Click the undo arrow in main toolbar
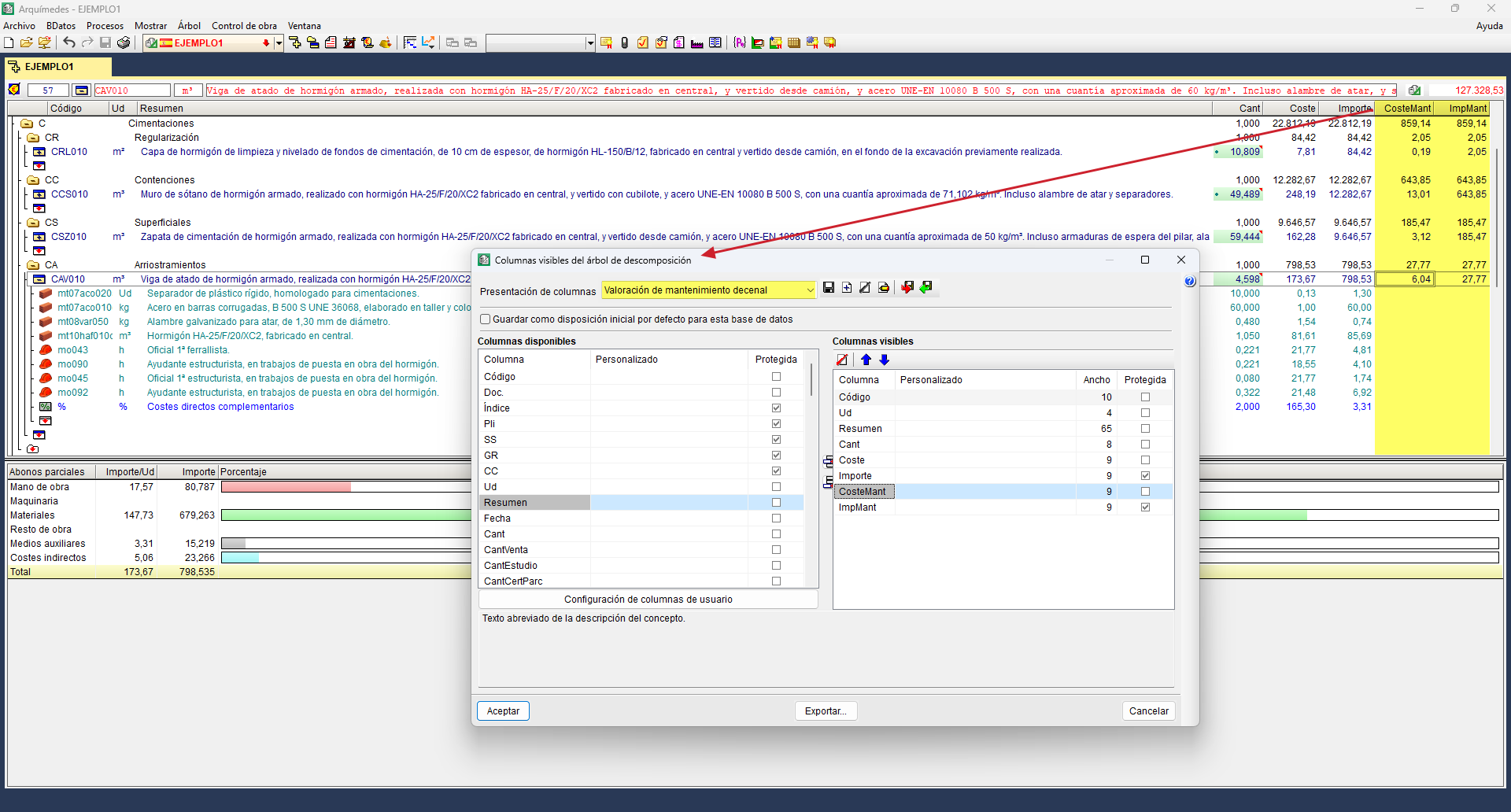 [69, 43]
